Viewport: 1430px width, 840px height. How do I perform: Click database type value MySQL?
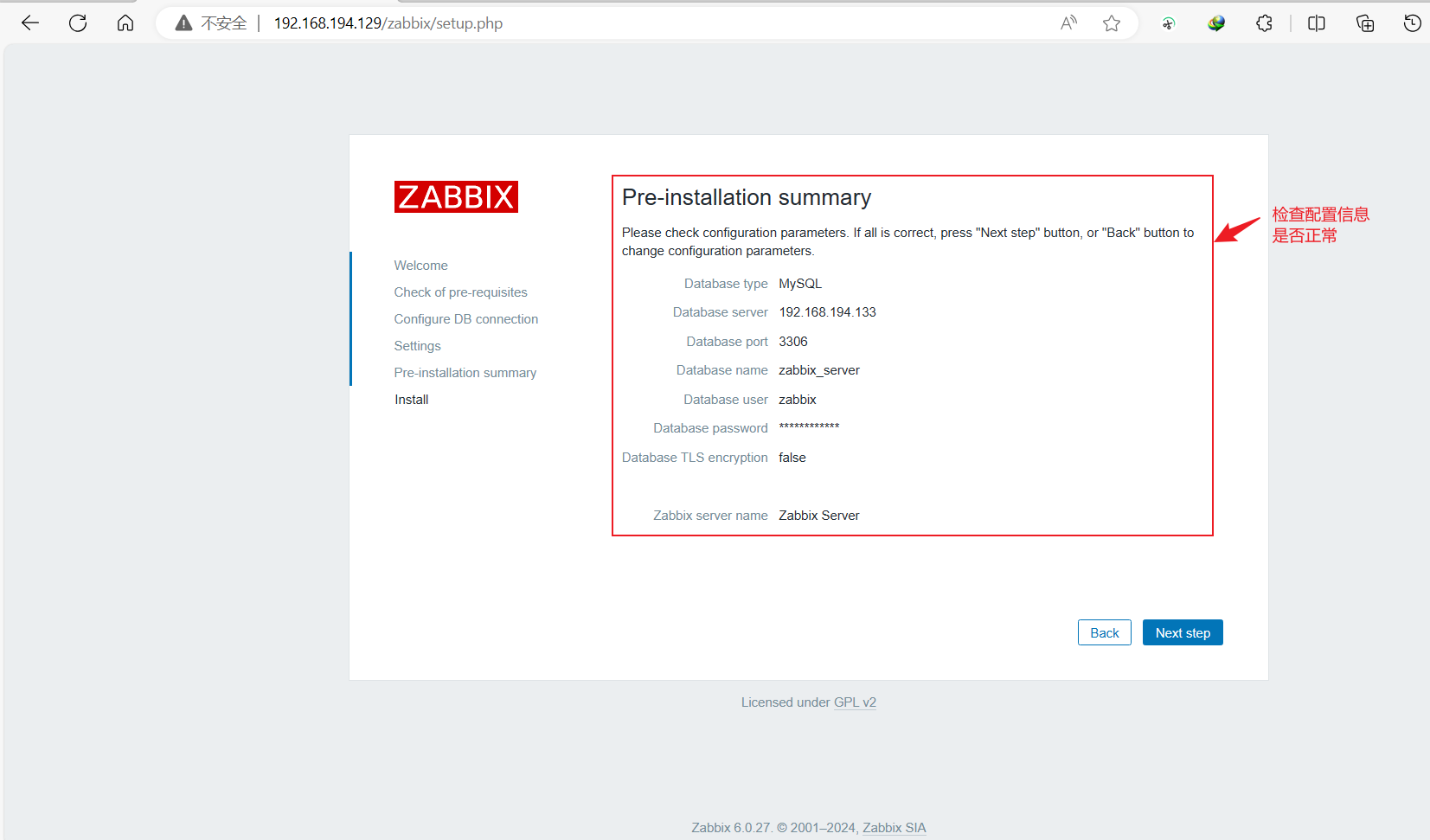(800, 284)
